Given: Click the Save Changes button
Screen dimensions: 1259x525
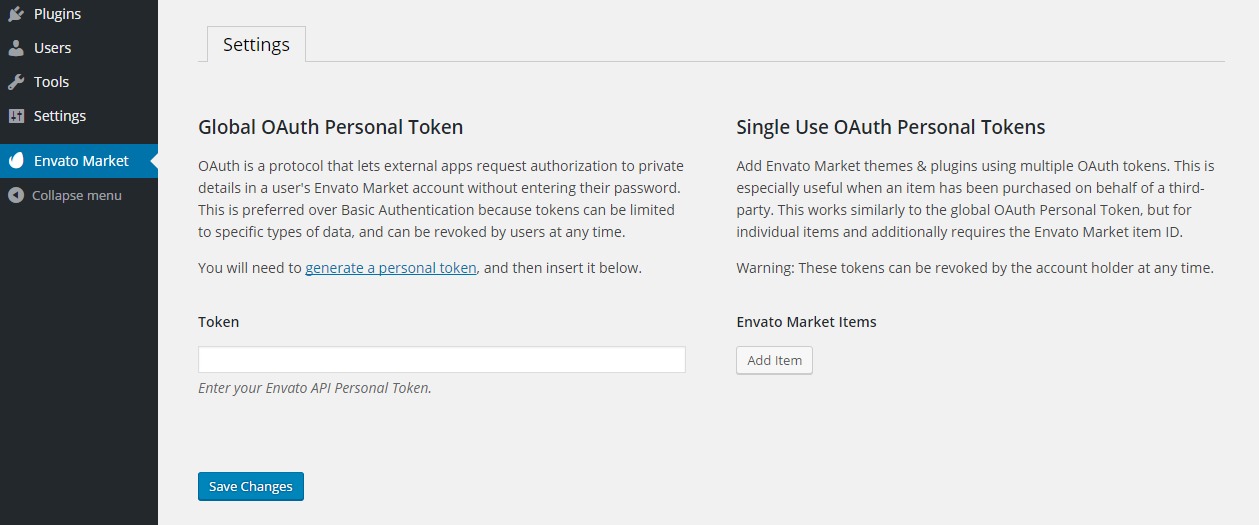Looking at the screenshot, I should [250, 487].
